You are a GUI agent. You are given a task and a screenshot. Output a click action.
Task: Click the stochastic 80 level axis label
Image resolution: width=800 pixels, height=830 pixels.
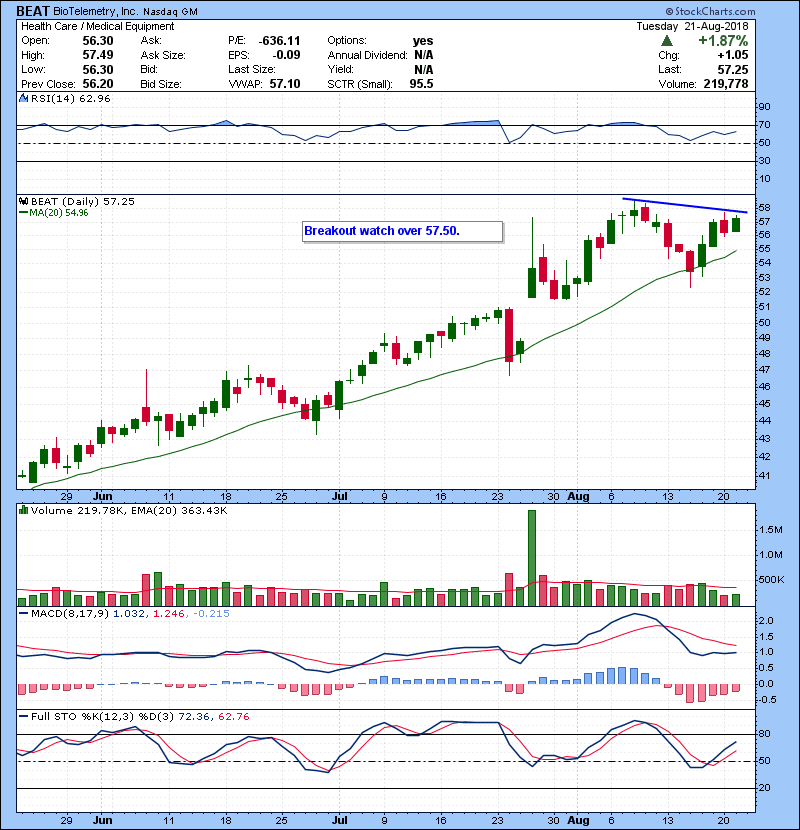point(765,734)
